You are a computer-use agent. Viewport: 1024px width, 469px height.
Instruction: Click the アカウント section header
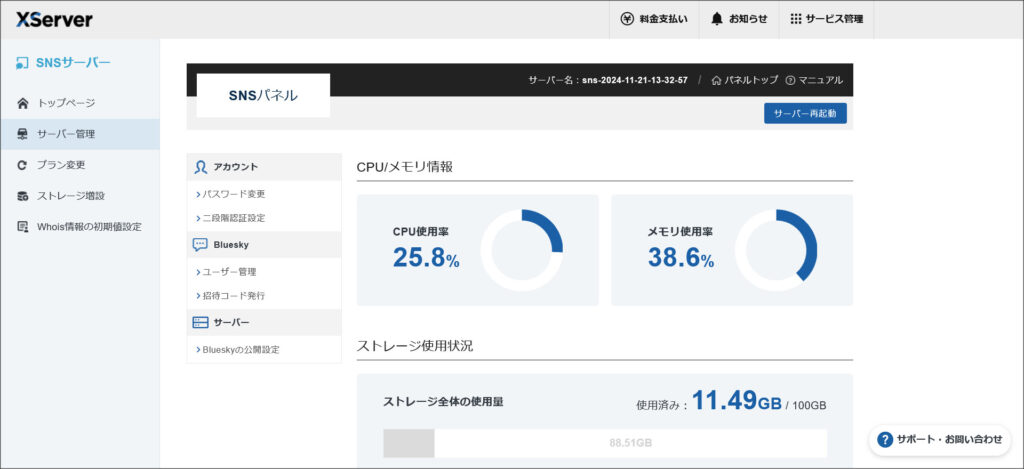[x=264, y=167]
